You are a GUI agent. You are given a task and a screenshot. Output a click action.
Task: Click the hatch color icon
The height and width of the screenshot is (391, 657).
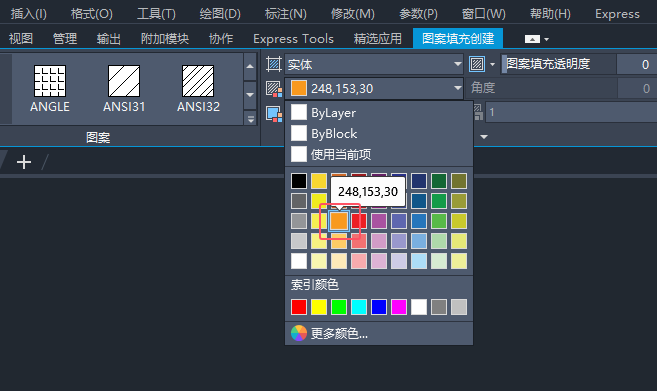pyautogui.click(x=274, y=88)
